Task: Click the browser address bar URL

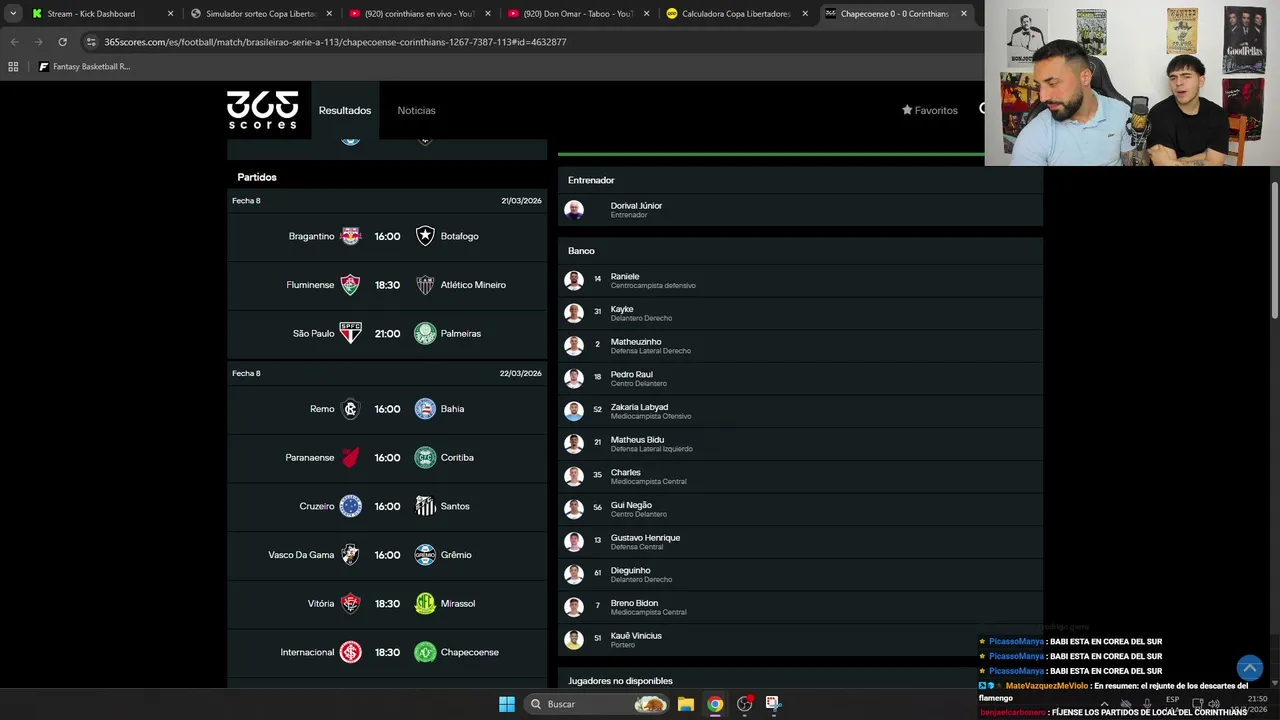Action: 335,42
